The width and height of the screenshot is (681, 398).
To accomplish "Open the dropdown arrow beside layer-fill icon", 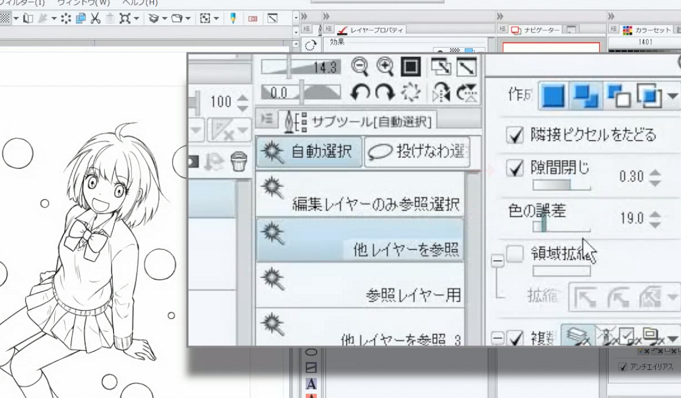I will tap(165, 18).
